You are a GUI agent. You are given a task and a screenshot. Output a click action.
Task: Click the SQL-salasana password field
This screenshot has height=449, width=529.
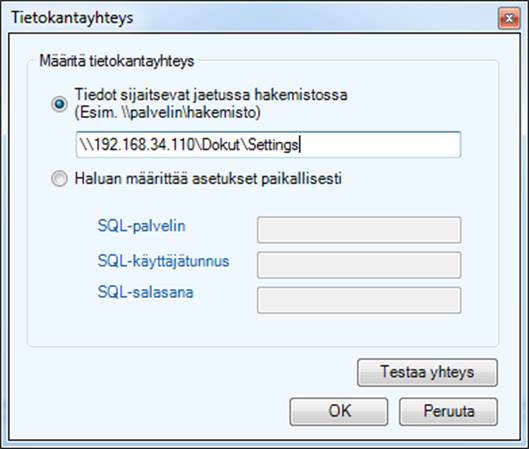(x=359, y=300)
